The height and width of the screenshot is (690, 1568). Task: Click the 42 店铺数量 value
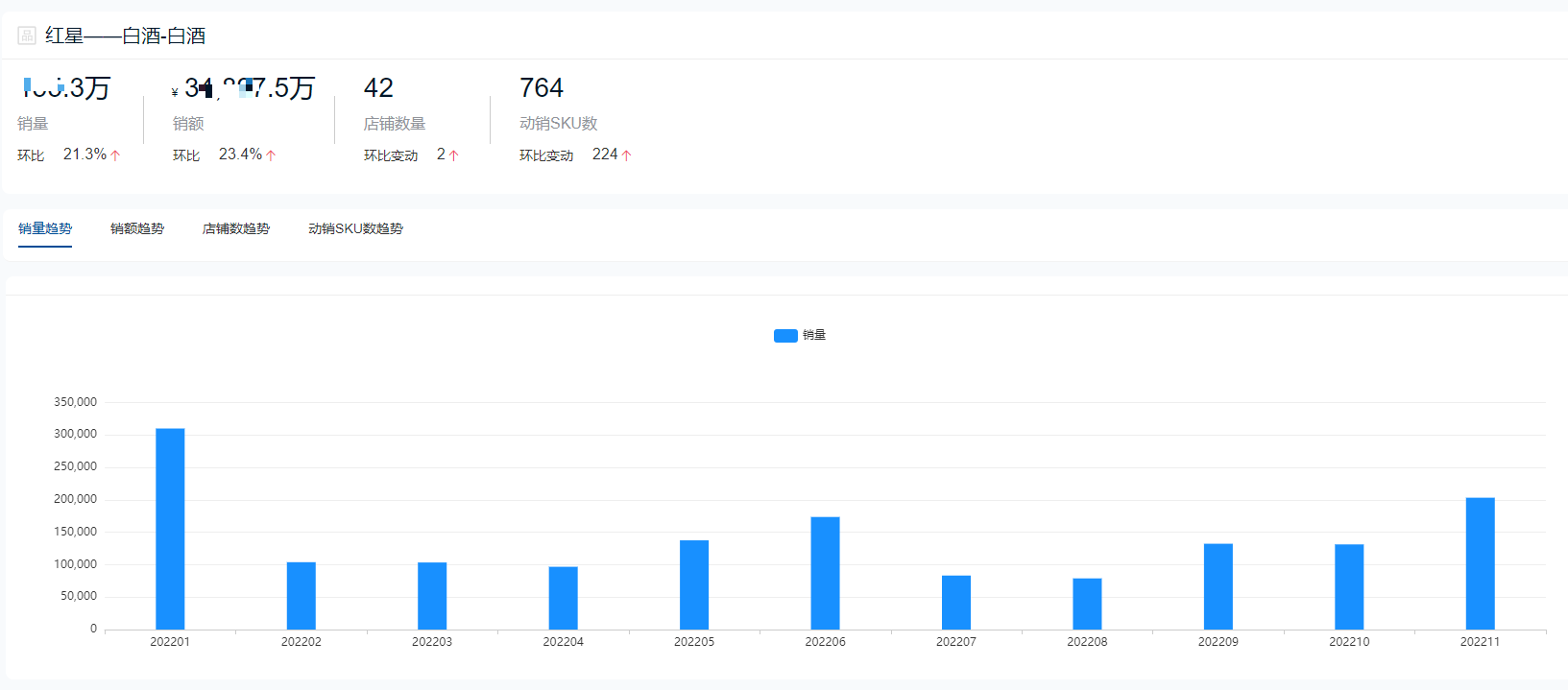tap(378, 88)
